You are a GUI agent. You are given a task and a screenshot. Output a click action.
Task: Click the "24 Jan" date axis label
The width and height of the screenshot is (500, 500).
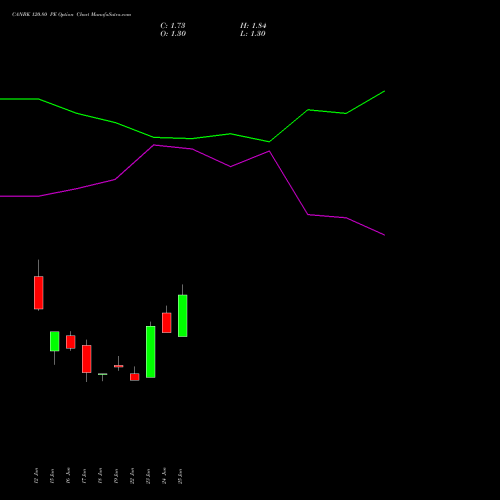(x=164, y=476)
